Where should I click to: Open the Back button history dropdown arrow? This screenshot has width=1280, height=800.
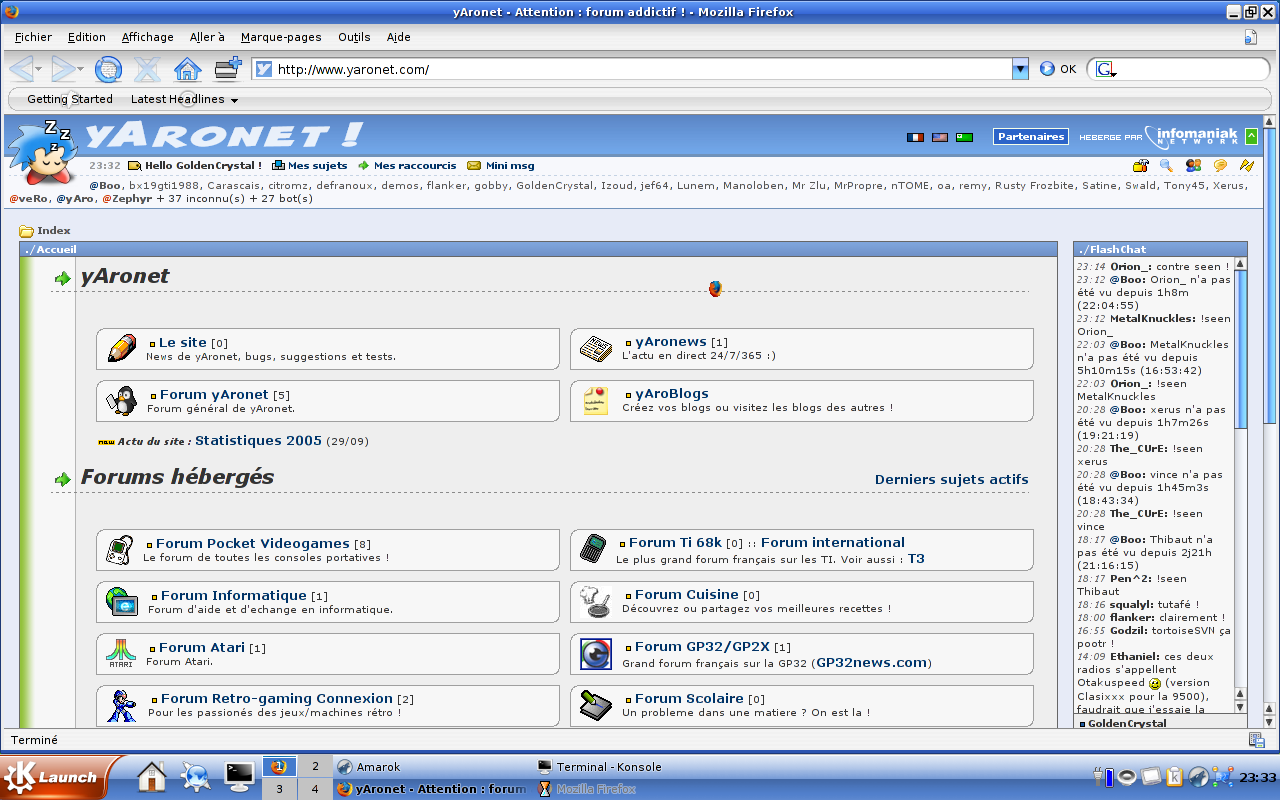[x=39, y=69]
